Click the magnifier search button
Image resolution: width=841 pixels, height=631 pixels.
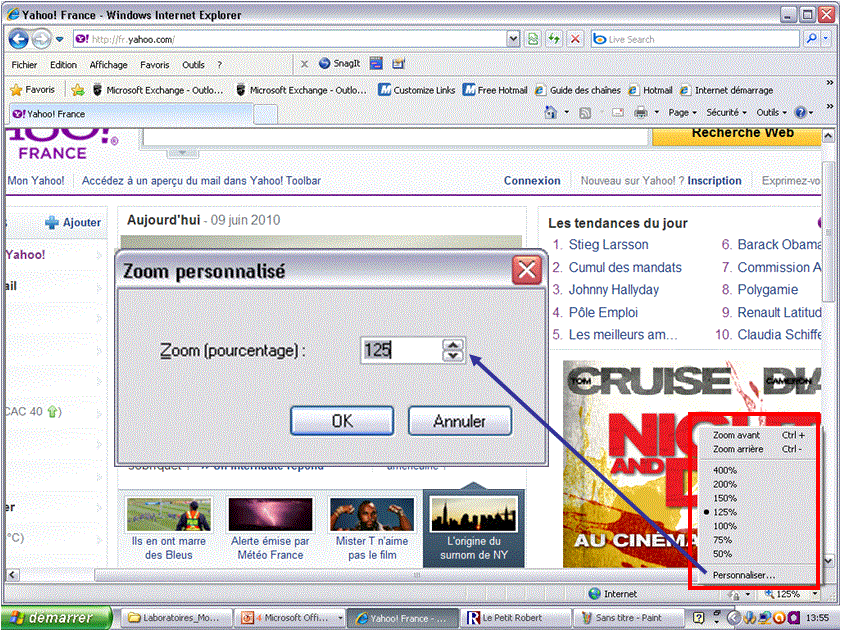pyautogui.click(x=812, y=39)
